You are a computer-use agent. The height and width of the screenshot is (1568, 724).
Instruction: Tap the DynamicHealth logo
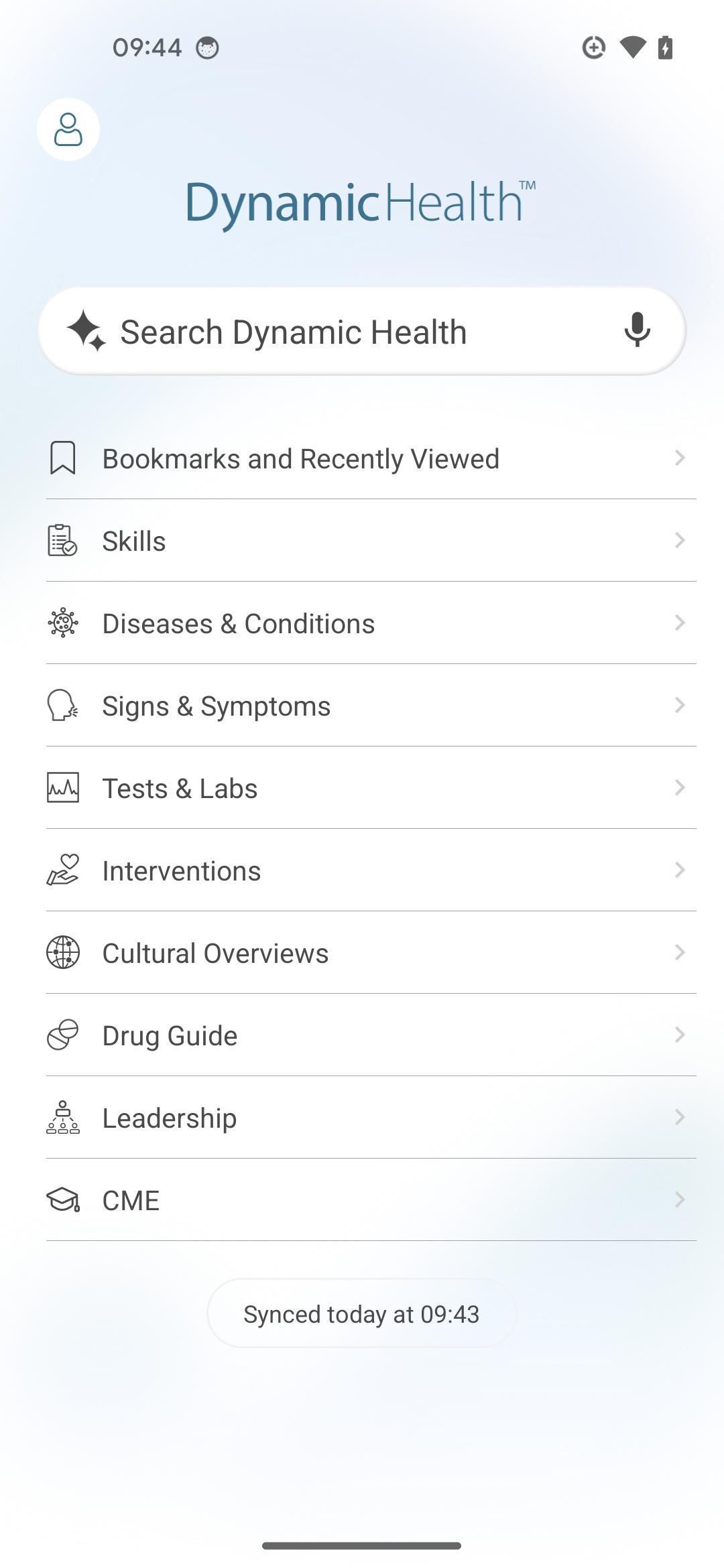(x=361, y=202)
